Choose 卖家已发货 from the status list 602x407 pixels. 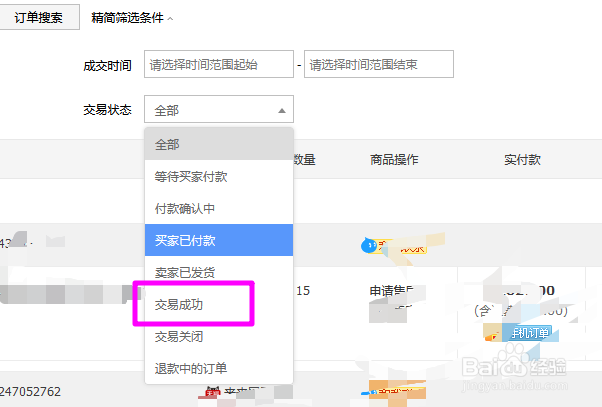point(185,272)
